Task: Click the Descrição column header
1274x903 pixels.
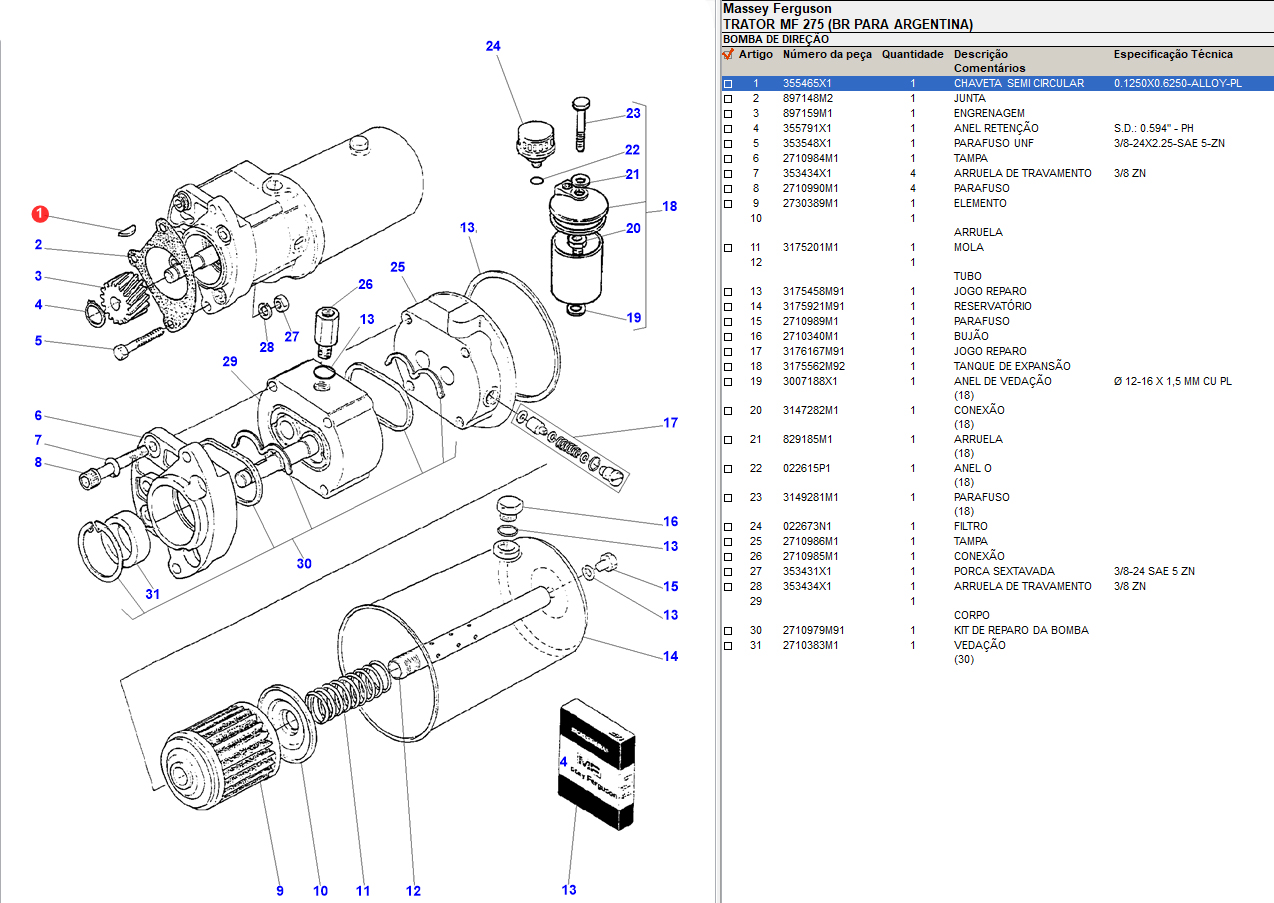Action: click(980, 55)
